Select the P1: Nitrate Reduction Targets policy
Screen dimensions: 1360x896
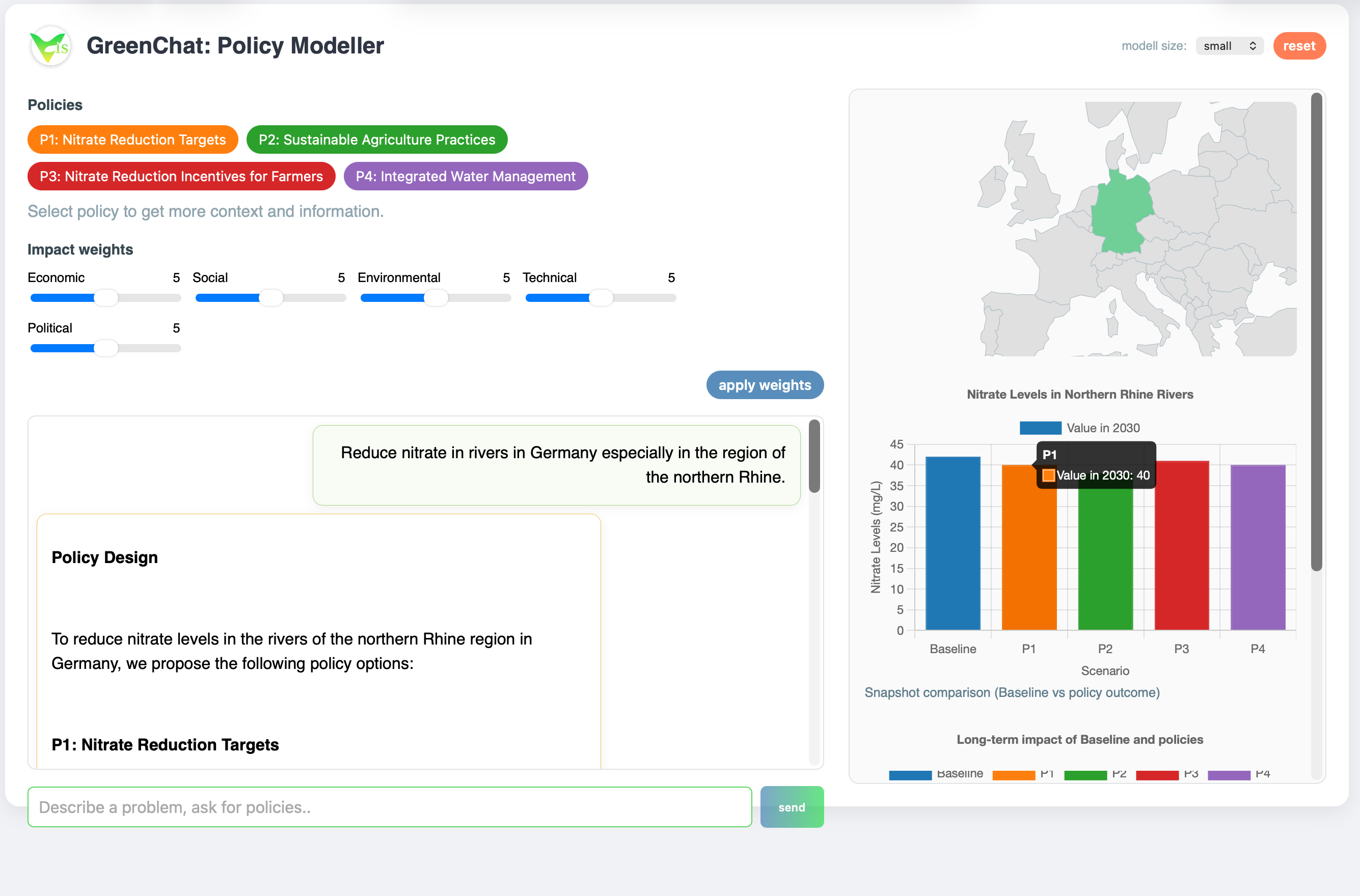point(132,139)
